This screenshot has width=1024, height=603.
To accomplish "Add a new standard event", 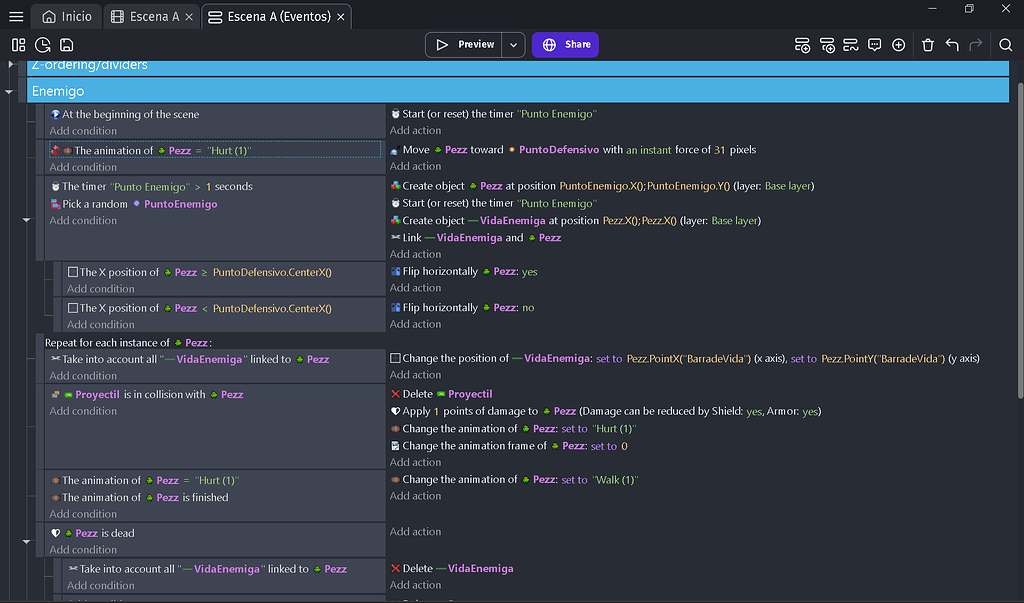I will point(802,45).
